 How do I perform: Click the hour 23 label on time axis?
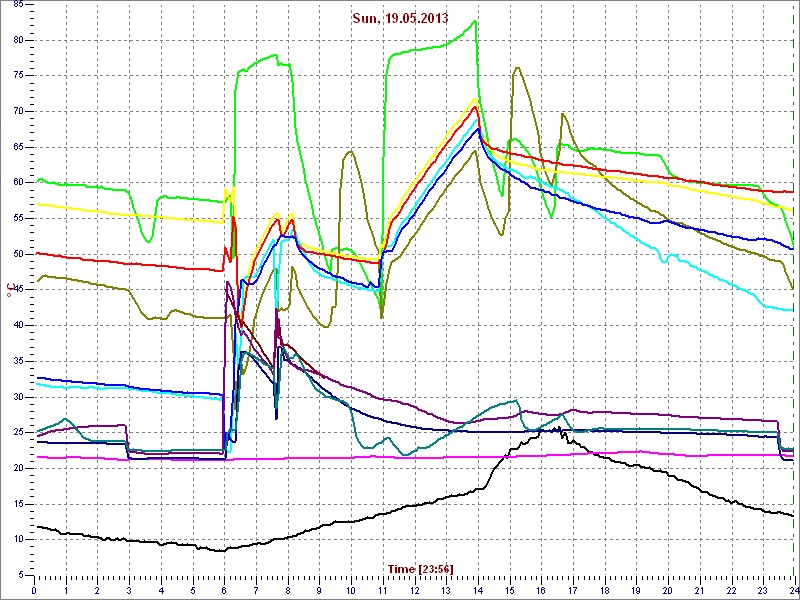coord(763,590)
